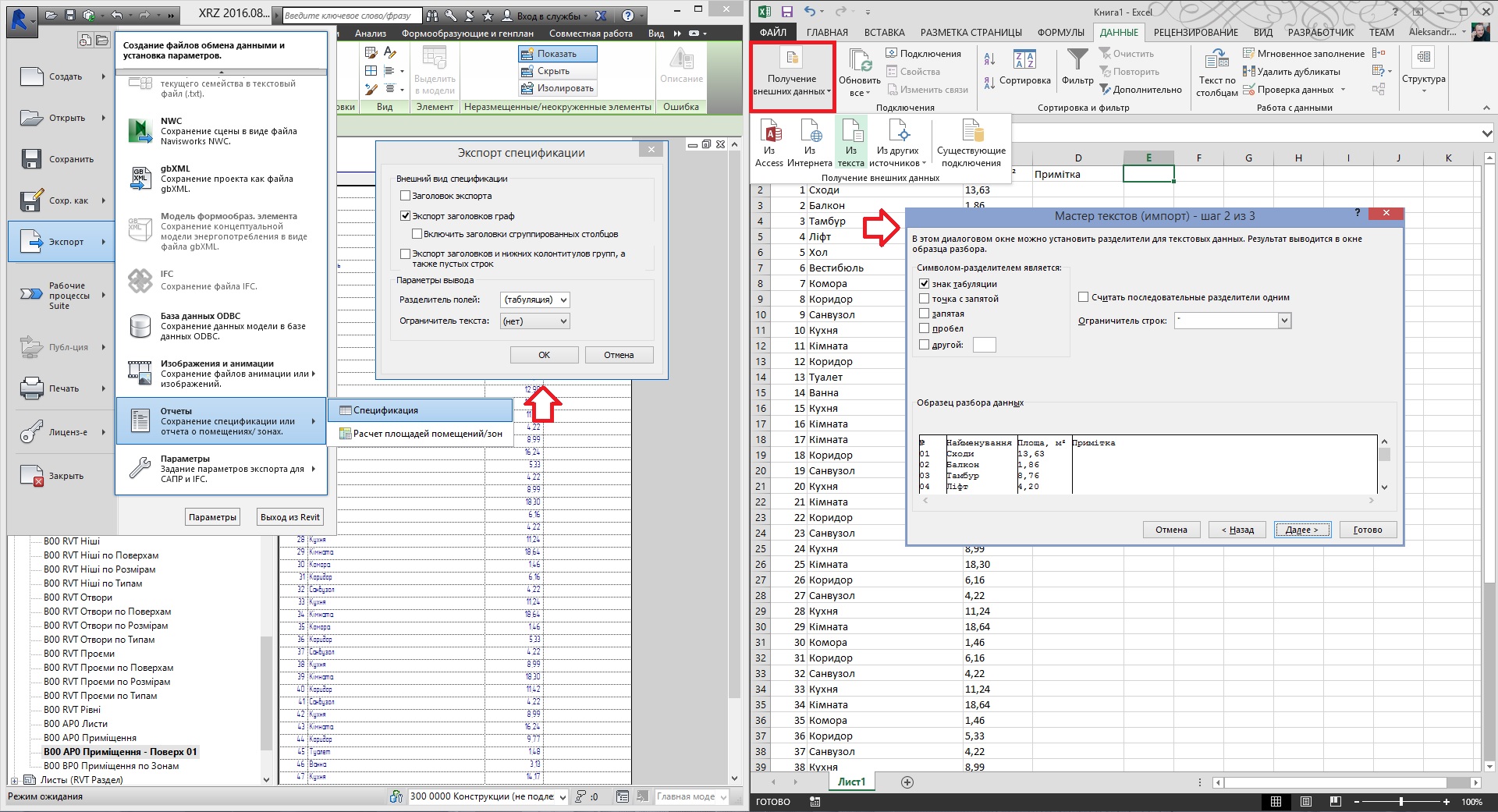The height and width of the screenshot is (812, 1498).
Task: Click the ODBC database export icon
Action: tap(140, 326)
